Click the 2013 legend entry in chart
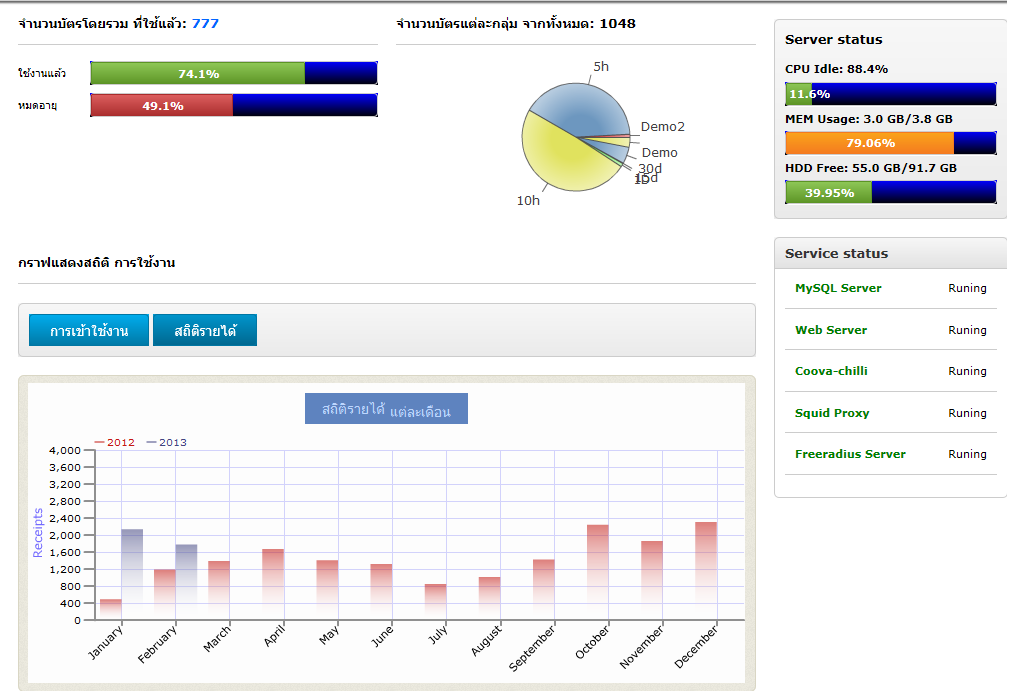 click(166, 442)
